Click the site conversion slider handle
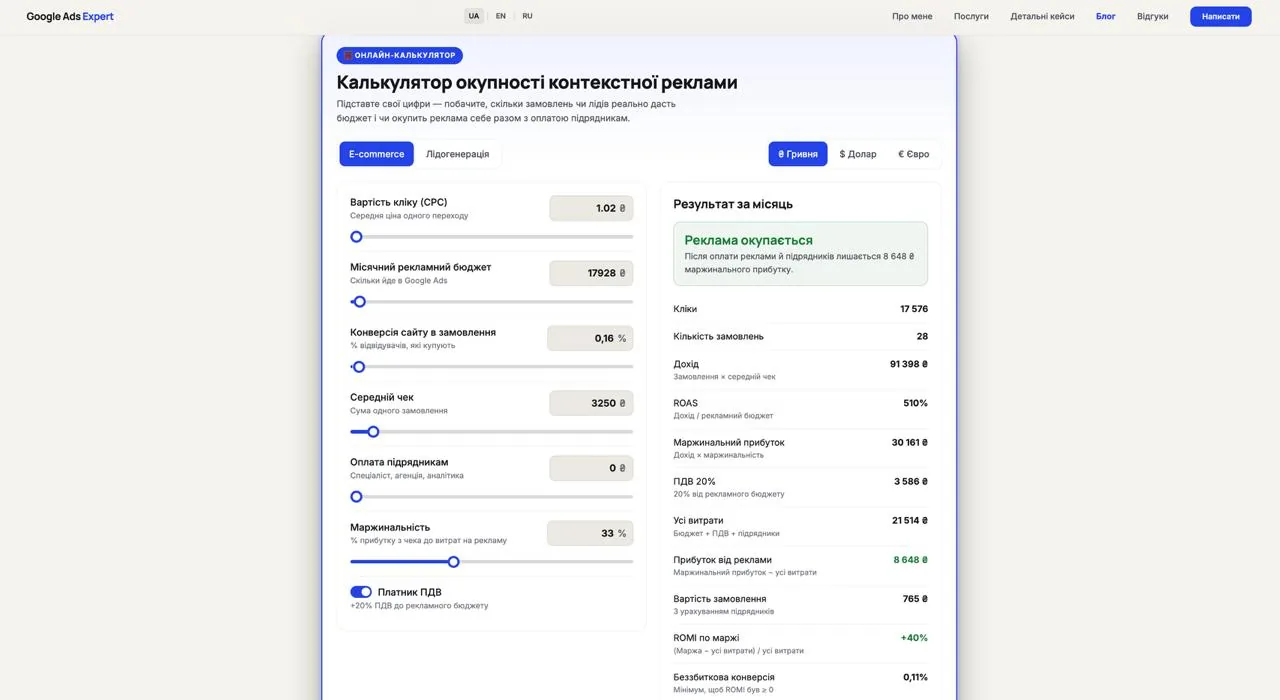This screenshot has height=700, width=1280. [359, 367]
